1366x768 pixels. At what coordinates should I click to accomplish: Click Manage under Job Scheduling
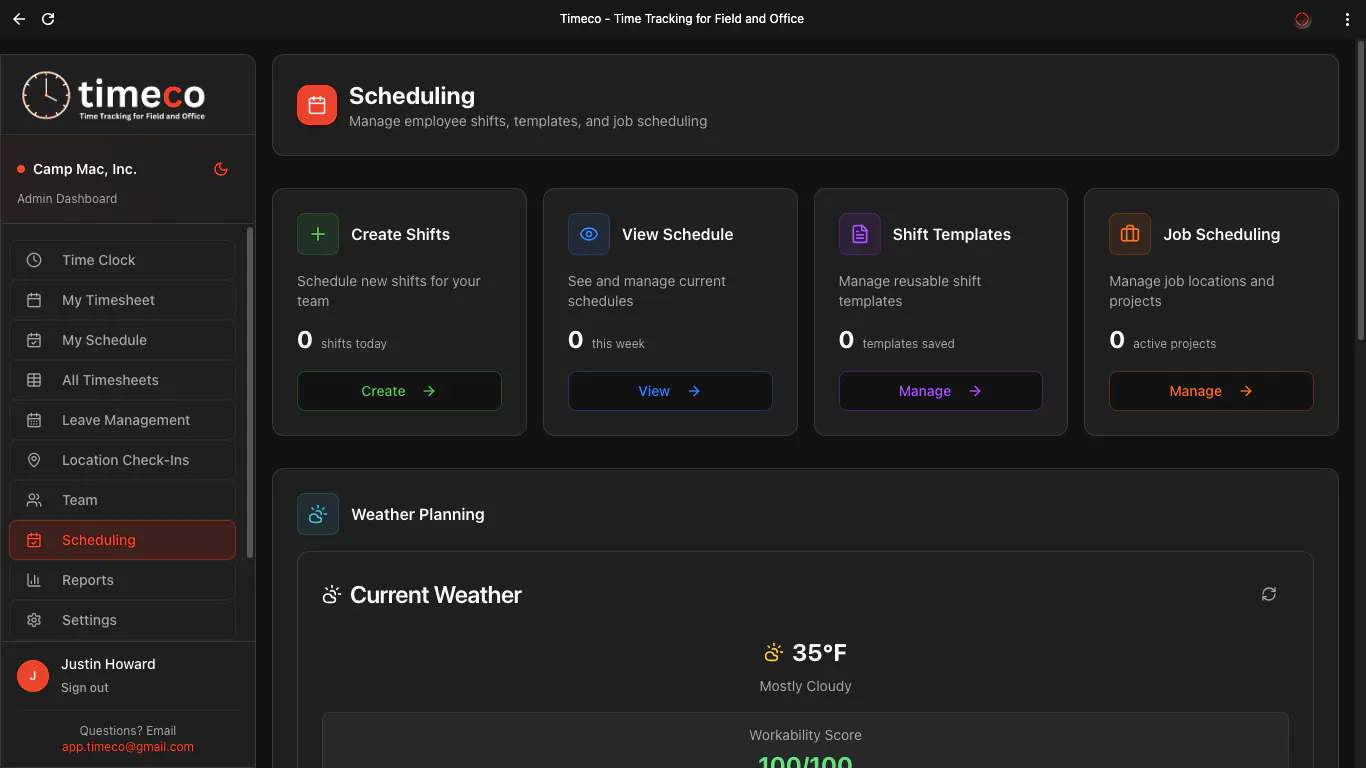[x=1211, y=391]
